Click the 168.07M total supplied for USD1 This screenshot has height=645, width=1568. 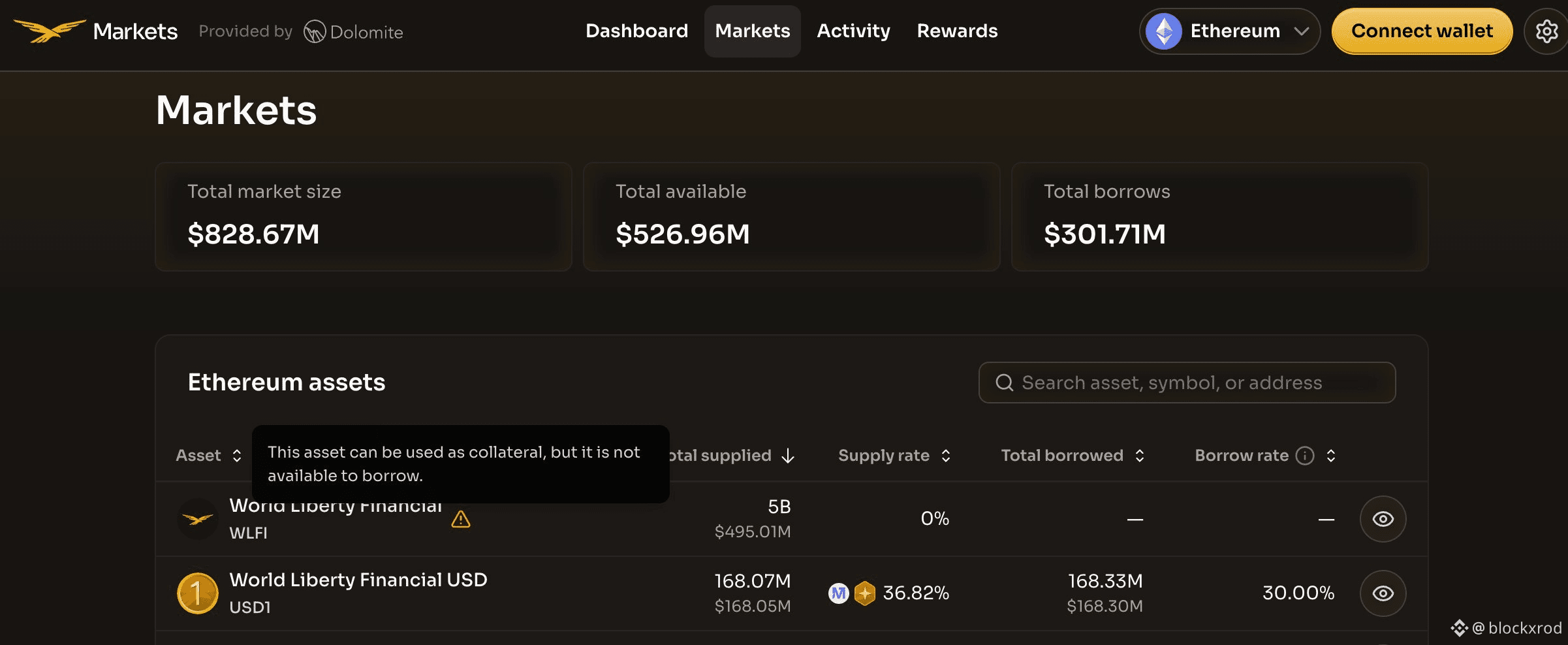coord(753,581)
